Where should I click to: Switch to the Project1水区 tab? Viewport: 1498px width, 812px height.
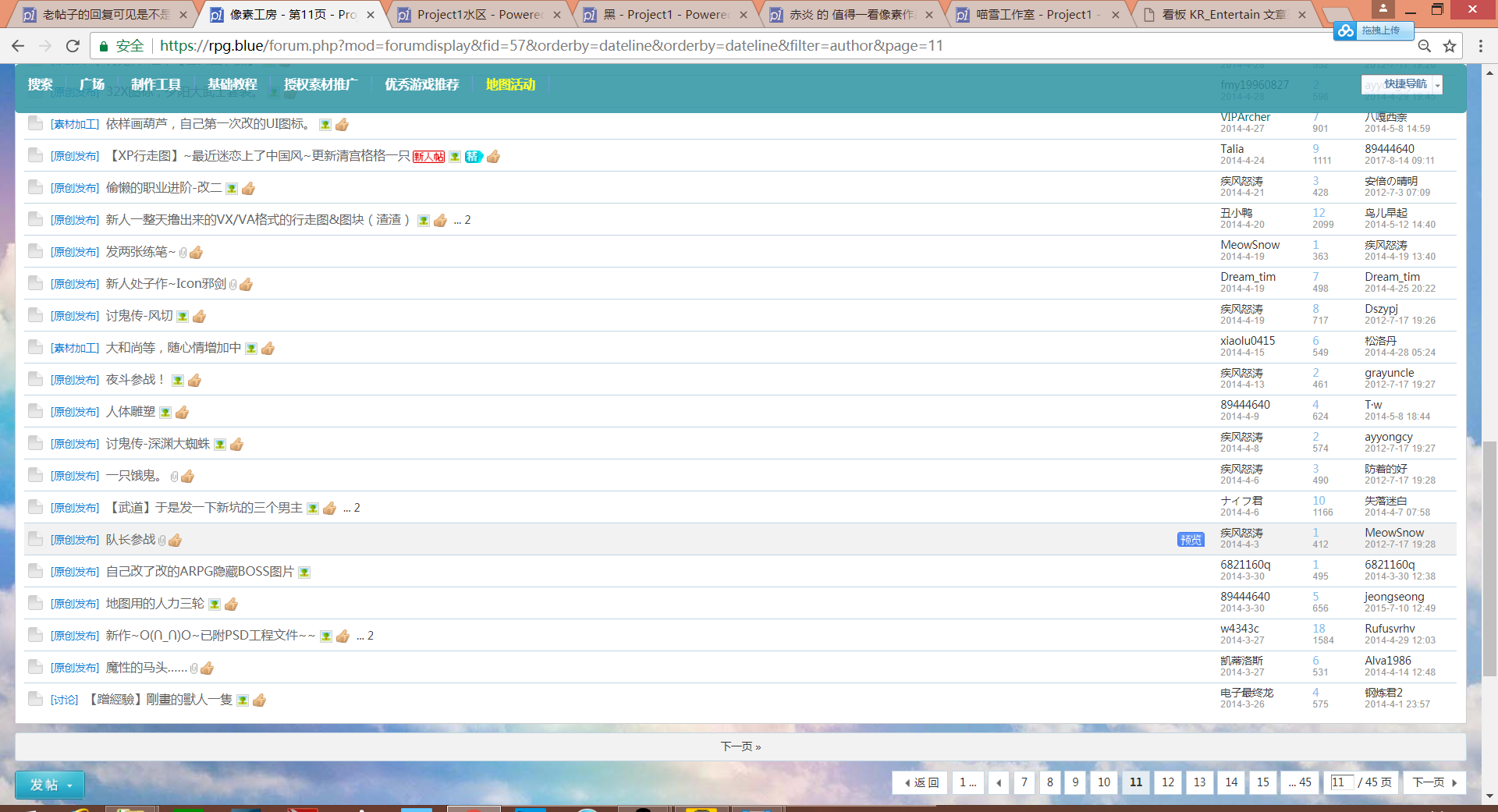click(478, 14)
